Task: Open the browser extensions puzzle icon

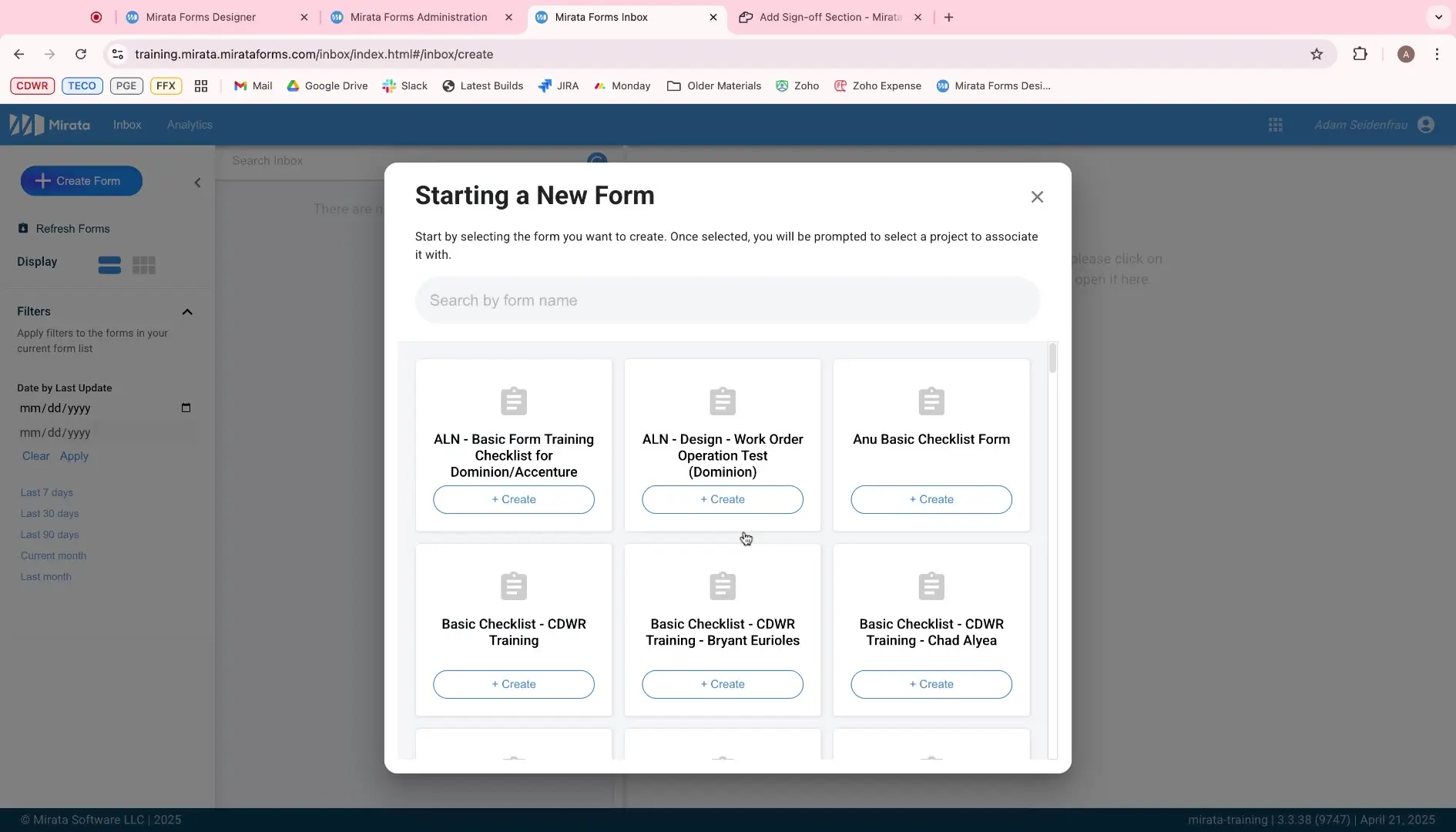Action: pos(1360,54)
